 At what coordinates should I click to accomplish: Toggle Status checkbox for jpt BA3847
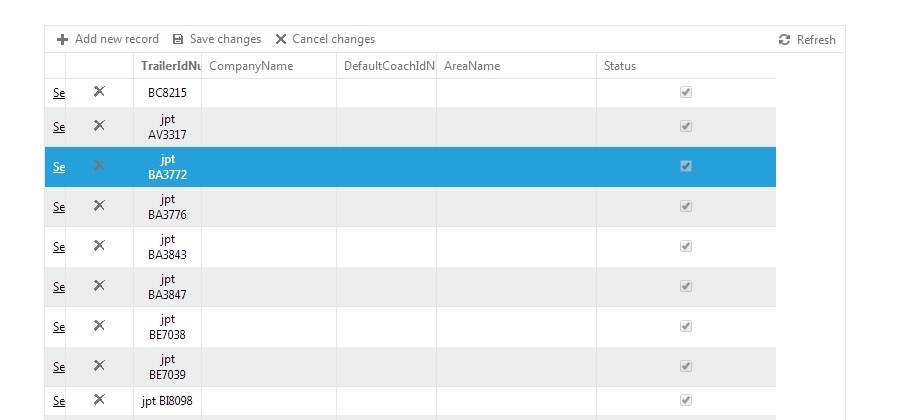[x=686, y=286]
